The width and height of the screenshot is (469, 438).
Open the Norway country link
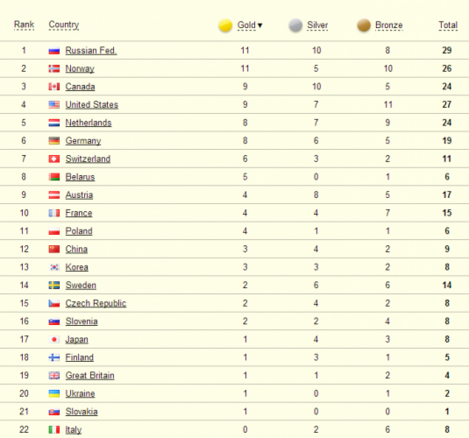coord(80,69)
